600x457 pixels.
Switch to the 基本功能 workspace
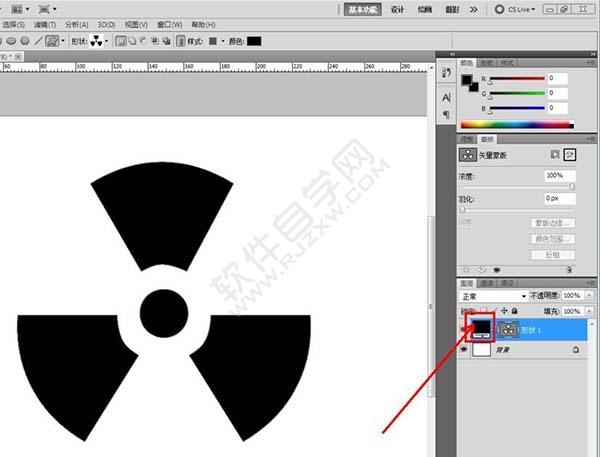pos(363,9)
